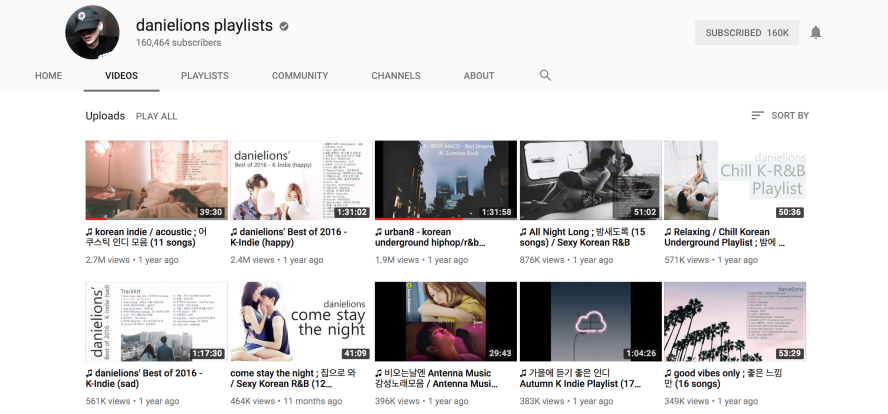Click the 1:31:58 duration badge
This screenshot has height=414, width=888.
[x=496, y=212]
